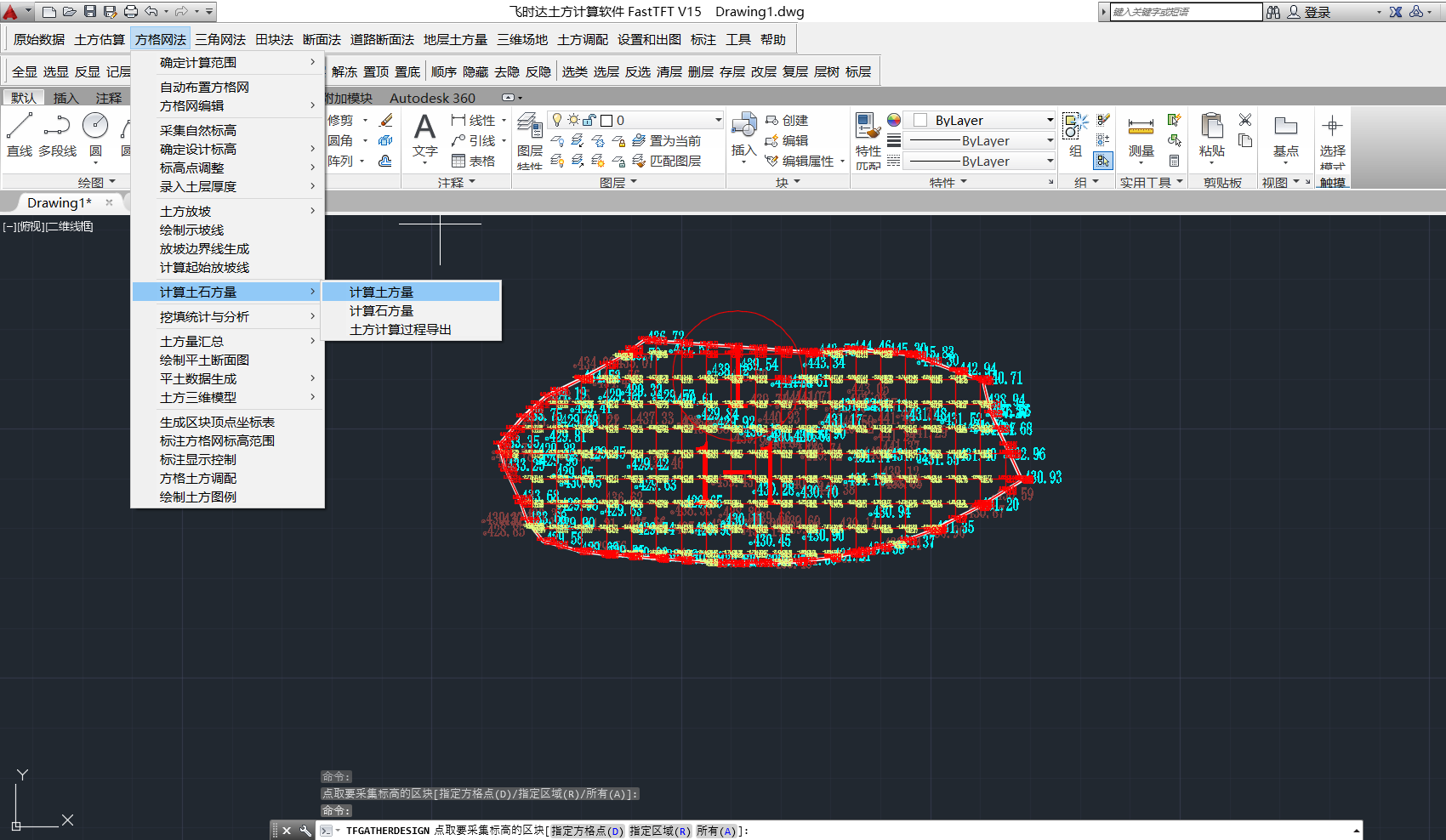Screen dimensions: 1446x840
Task: Click the Save disk icon
Action: pos(90,12)
